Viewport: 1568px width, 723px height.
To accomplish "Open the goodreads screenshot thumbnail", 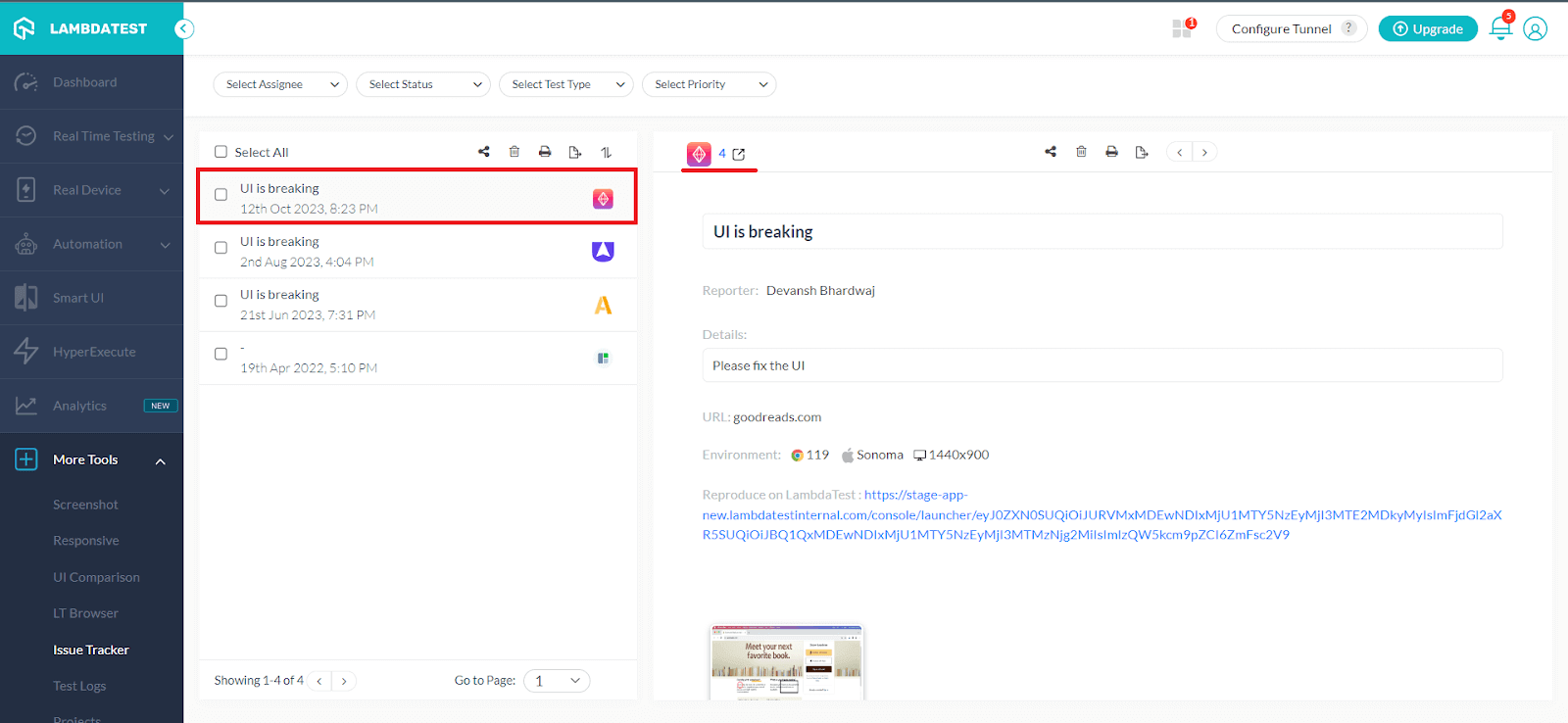I will click(x=787, y=662).
